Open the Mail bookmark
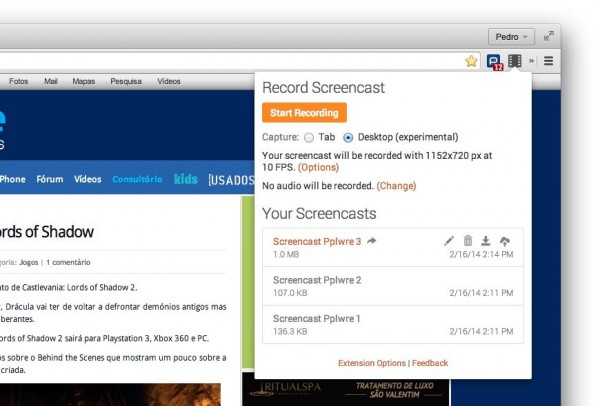Viewport: 600px width, 406px height. click(51, 81)
